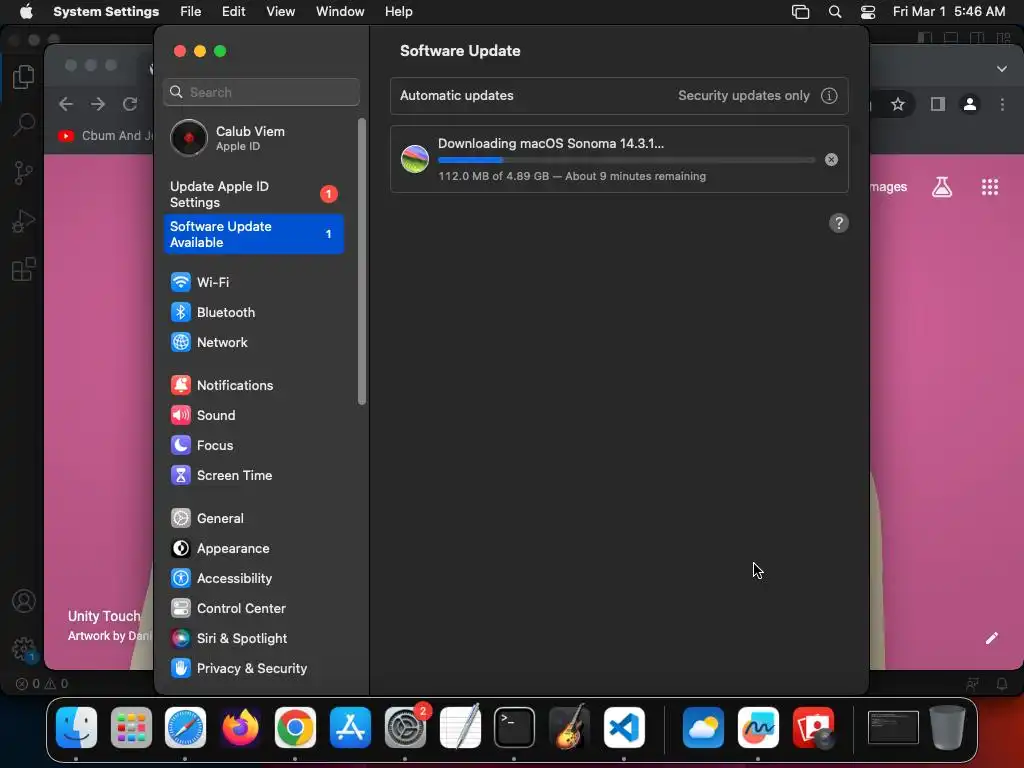Screen dimensions: 1024x768
Task: Click System Settings icon in Dock
Action: 405,727
